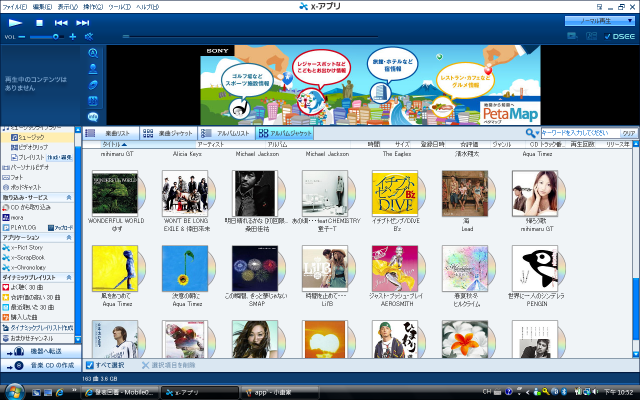Open the 編集 menu
This screenshot has height=400, width=640.
tap(42, 7)
